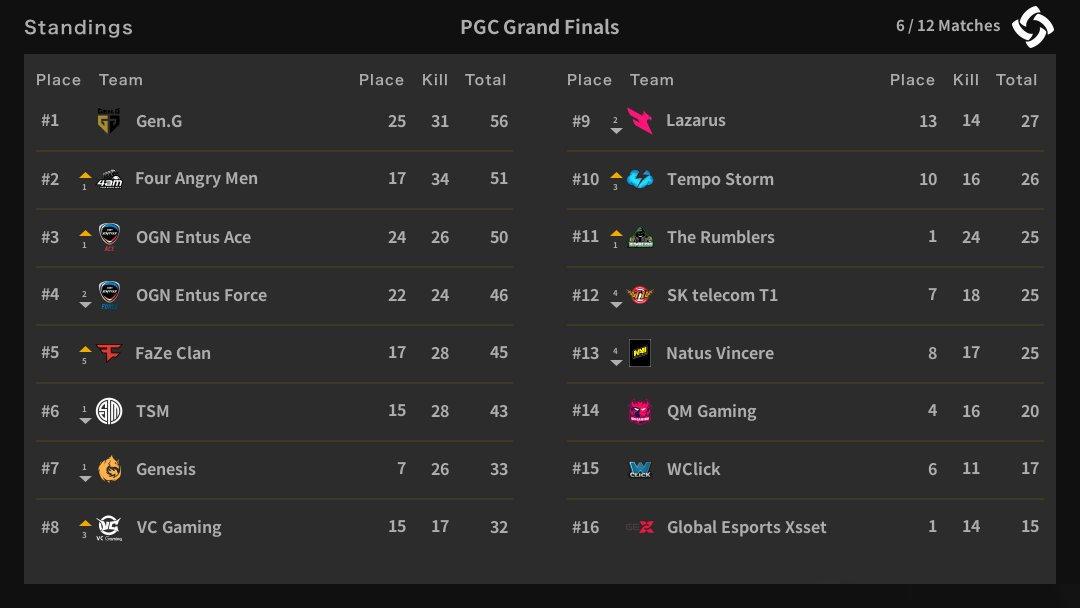
Task: Click the PGC Grand Finals title
Action: tap(539, 27)
